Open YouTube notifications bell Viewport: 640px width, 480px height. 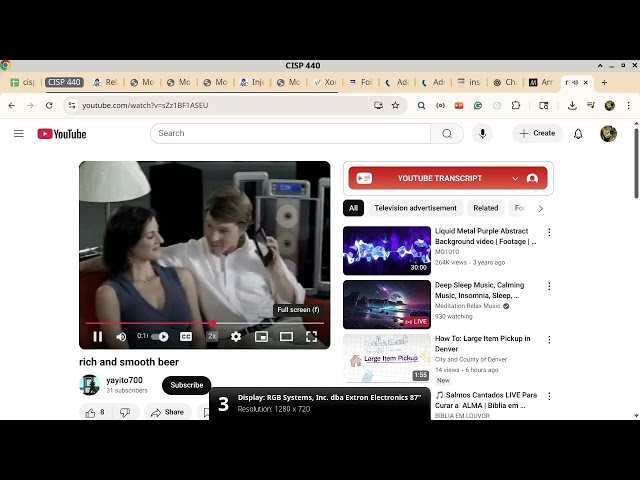(578, 133)
